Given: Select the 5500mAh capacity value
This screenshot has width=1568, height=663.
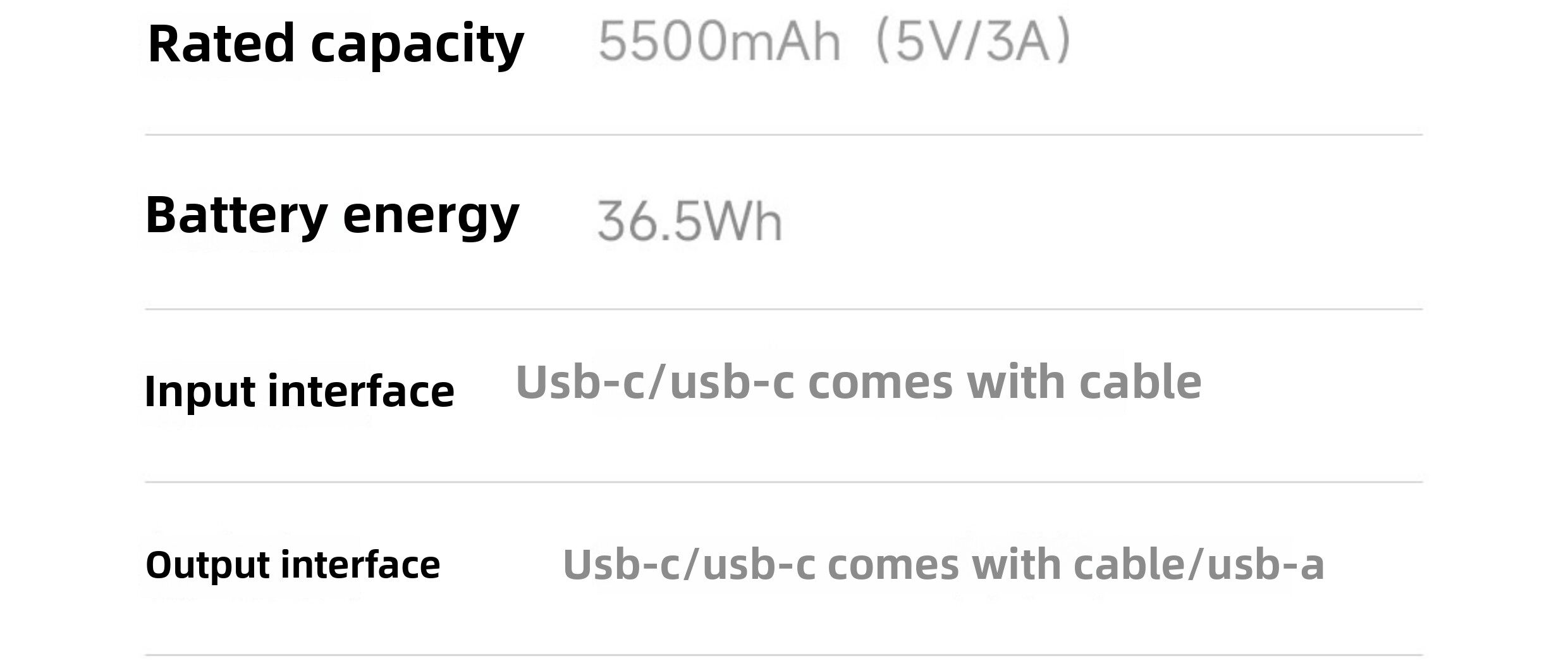Looking at the screenshot, I should click(x=719, y=42).
